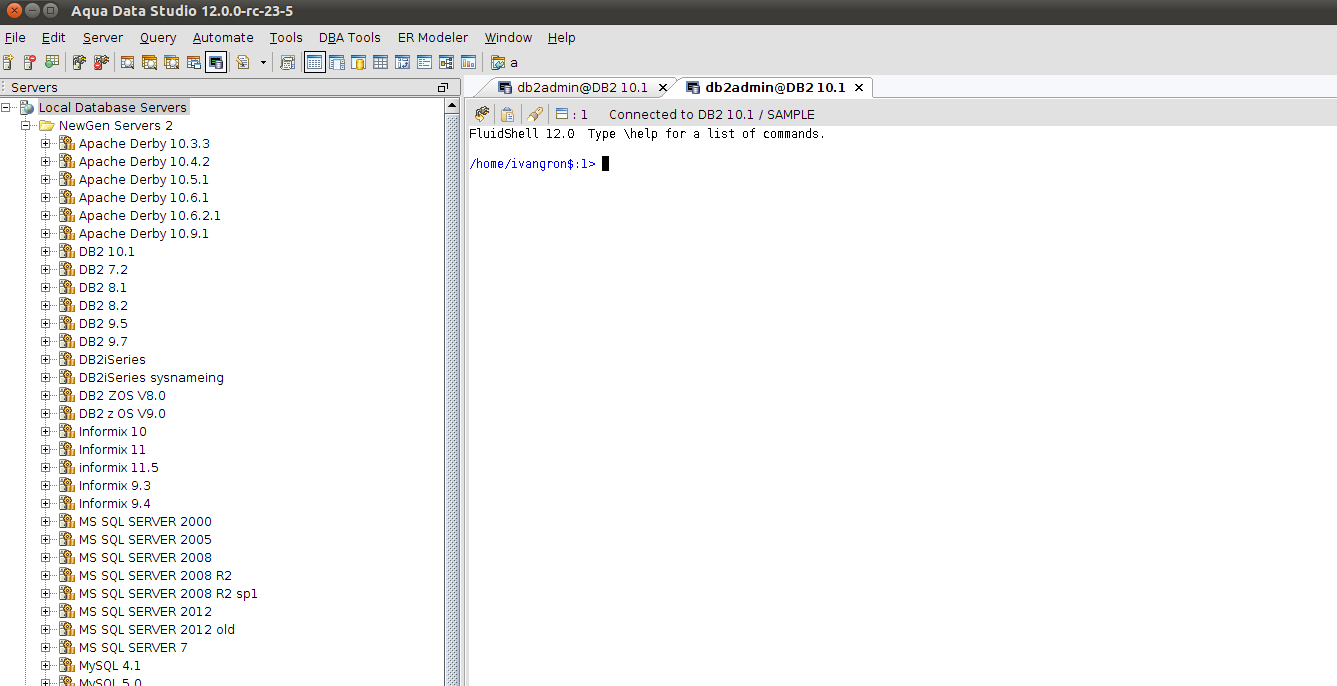The image size is (1337, 686).
Task: Click the red Delete Server toolbar icon
Action: tap(30, 62)
